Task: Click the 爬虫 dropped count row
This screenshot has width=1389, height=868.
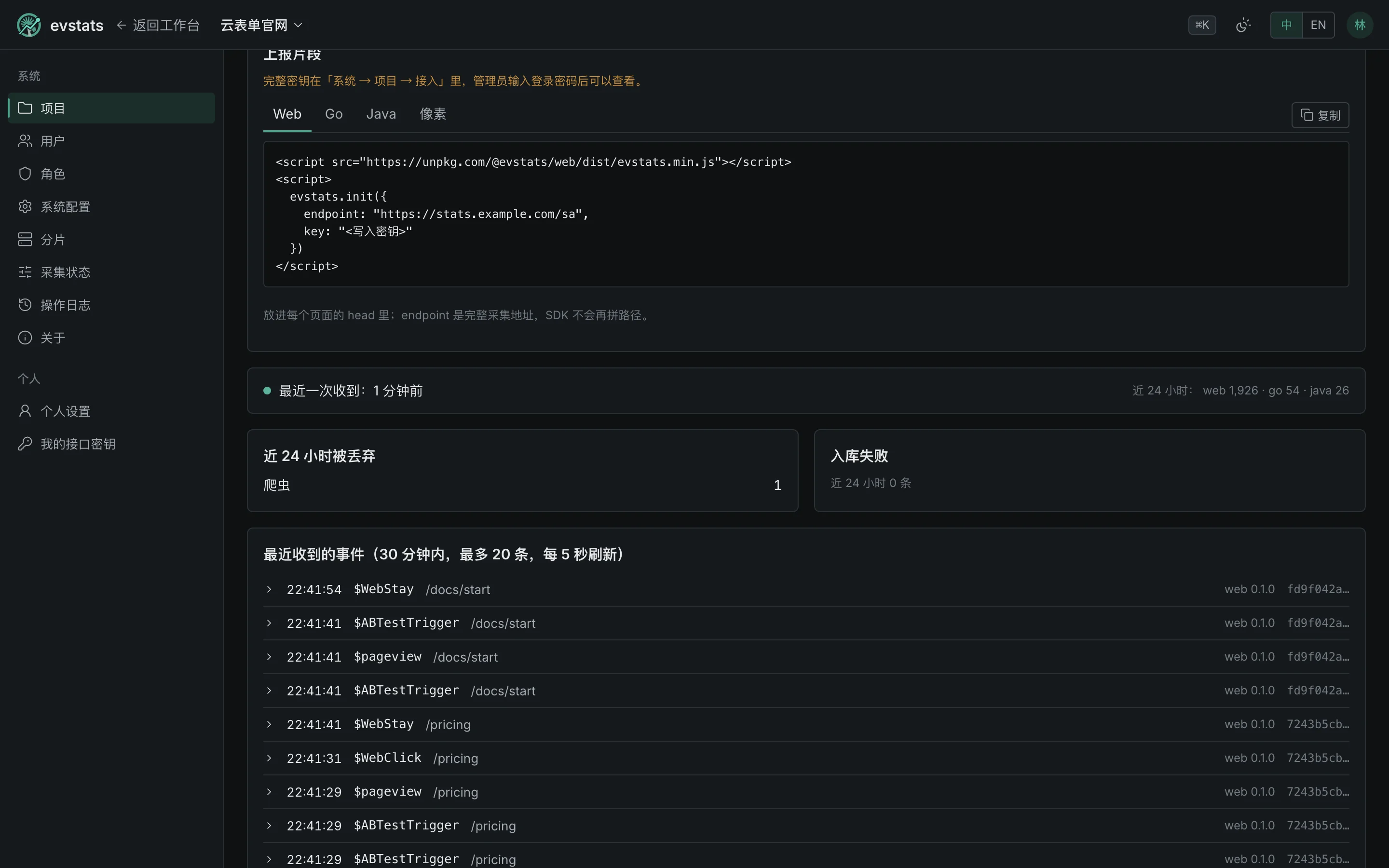Action: tap(522, 485)
